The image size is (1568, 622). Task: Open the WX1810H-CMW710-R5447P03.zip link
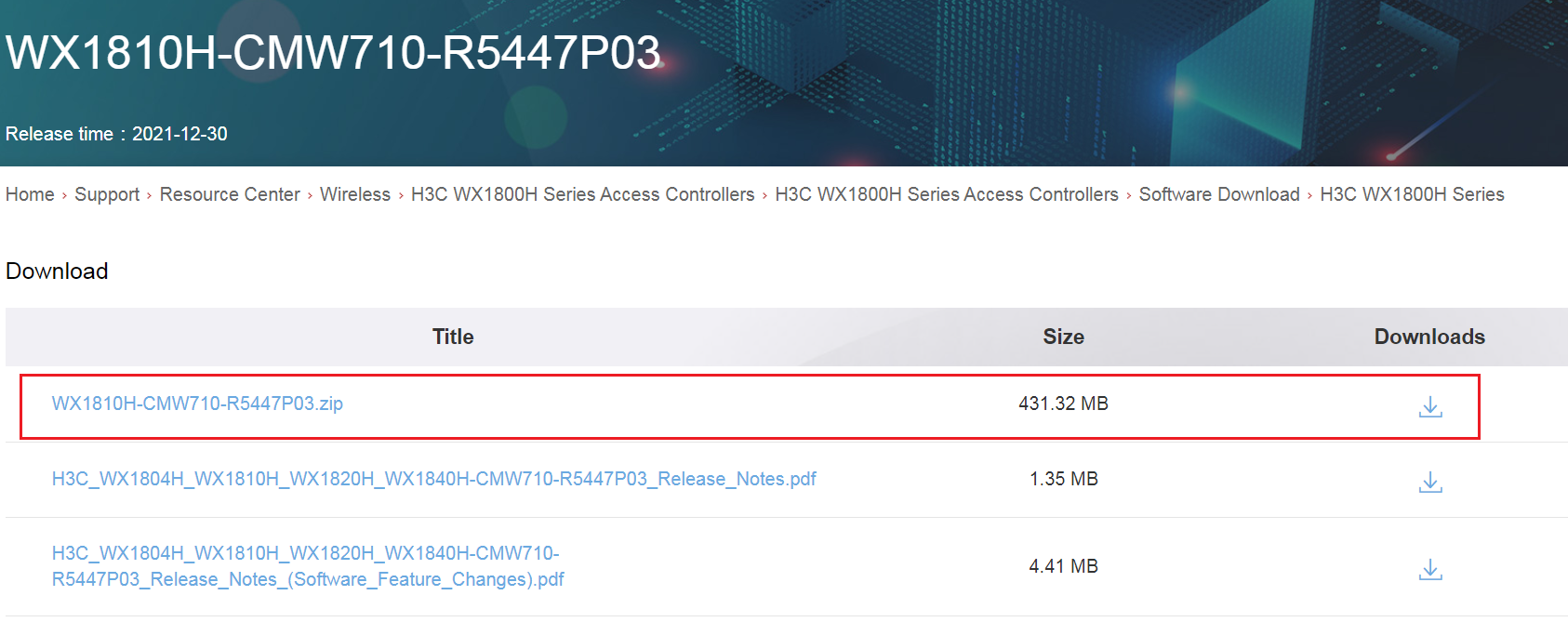point(197,404)
